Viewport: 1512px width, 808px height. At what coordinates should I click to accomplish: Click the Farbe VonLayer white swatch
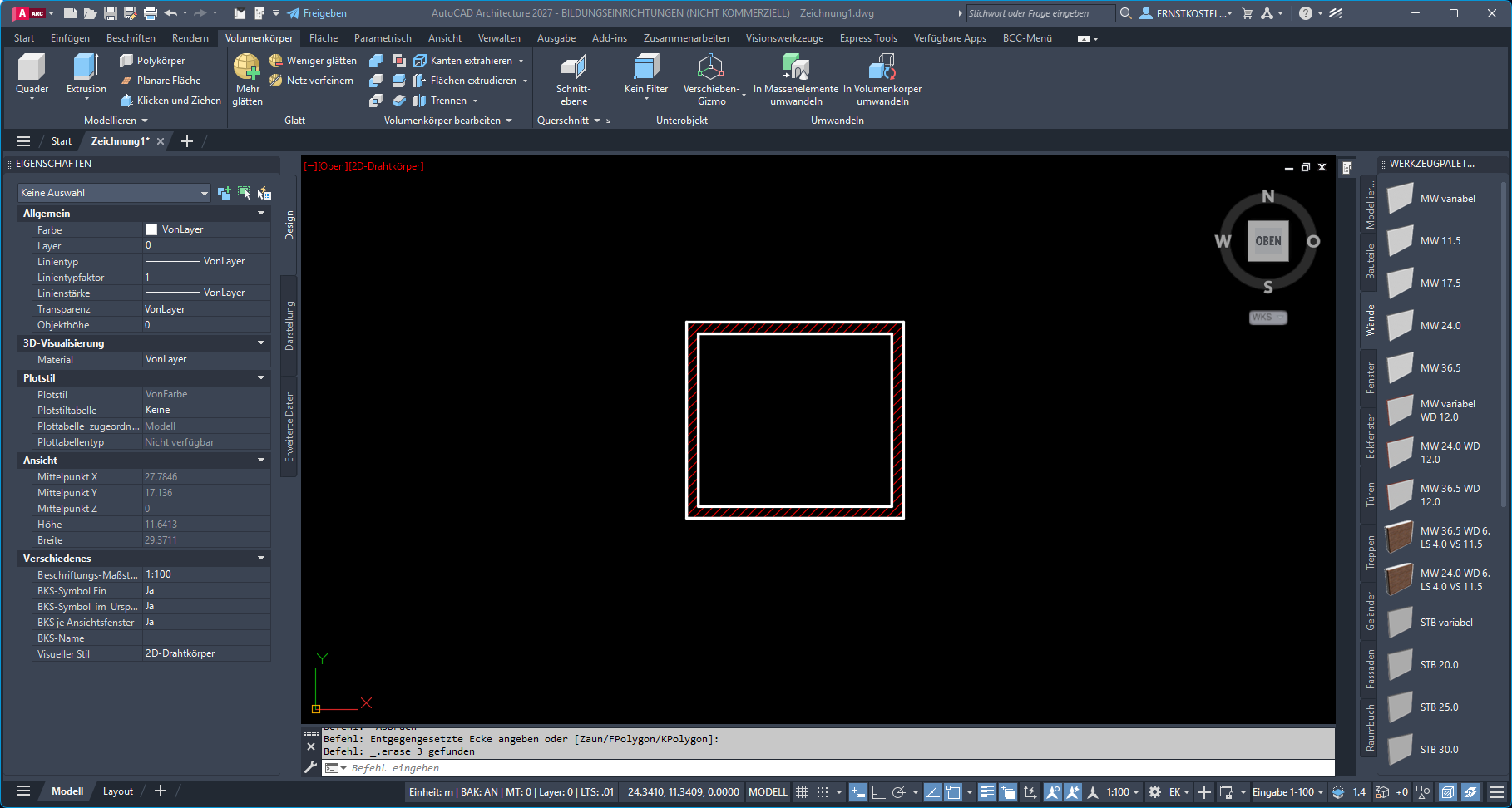pos(151,229)
